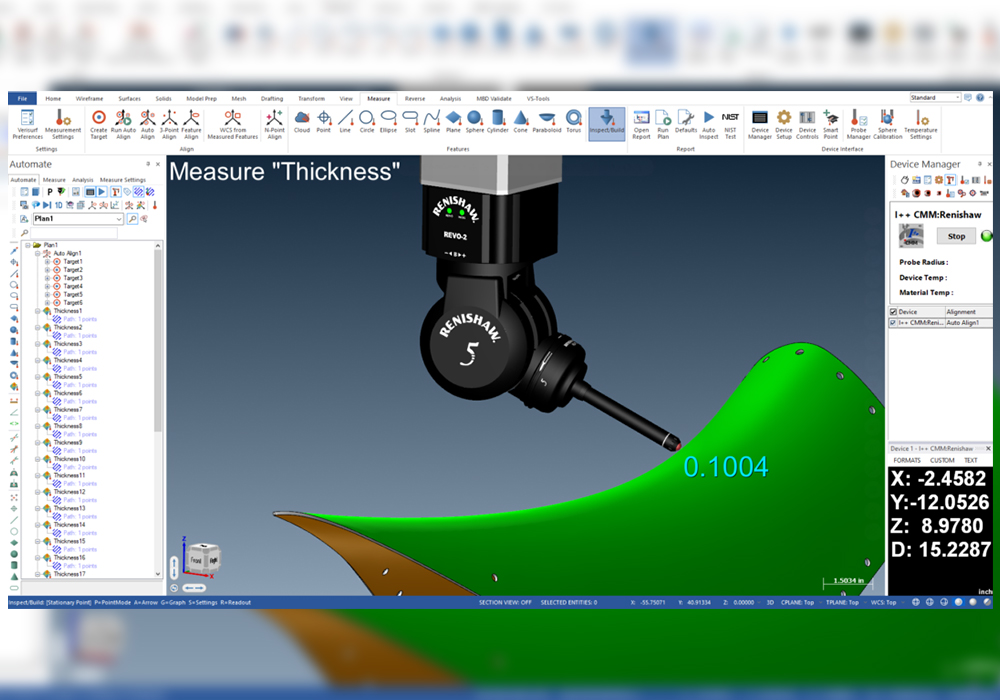Start Run Auto Align
The height and width of the screenshot is (700, 1000).
[123, 124]
